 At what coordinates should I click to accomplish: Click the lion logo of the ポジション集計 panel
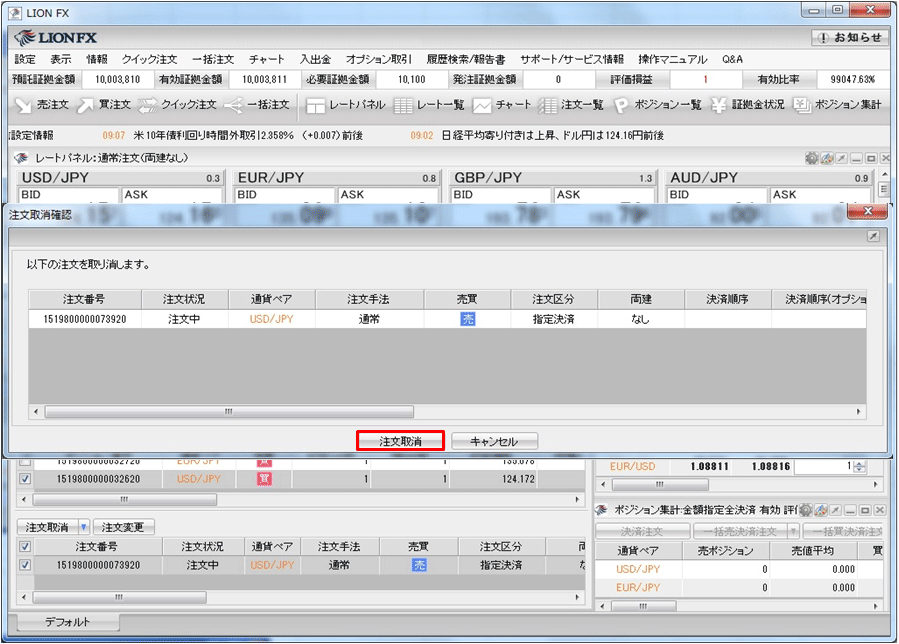coord(601,510)
